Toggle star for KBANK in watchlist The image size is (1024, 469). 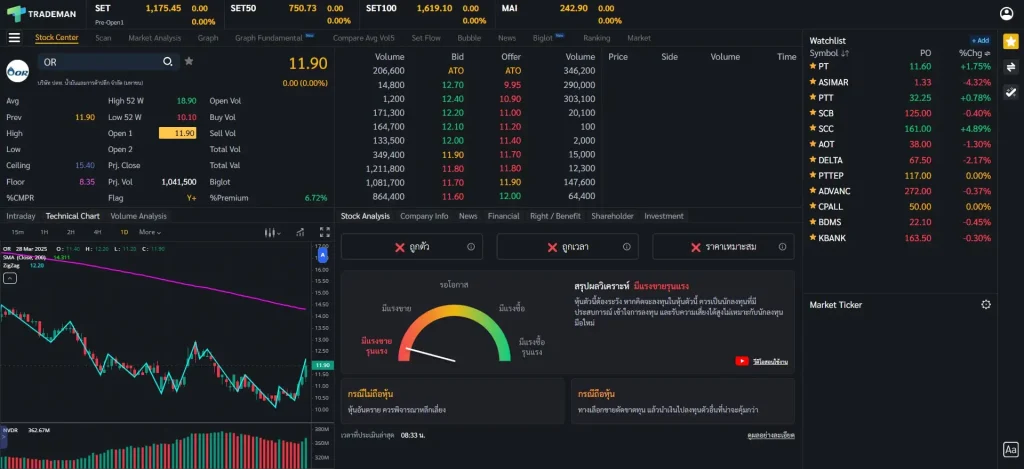coord(813,238)
